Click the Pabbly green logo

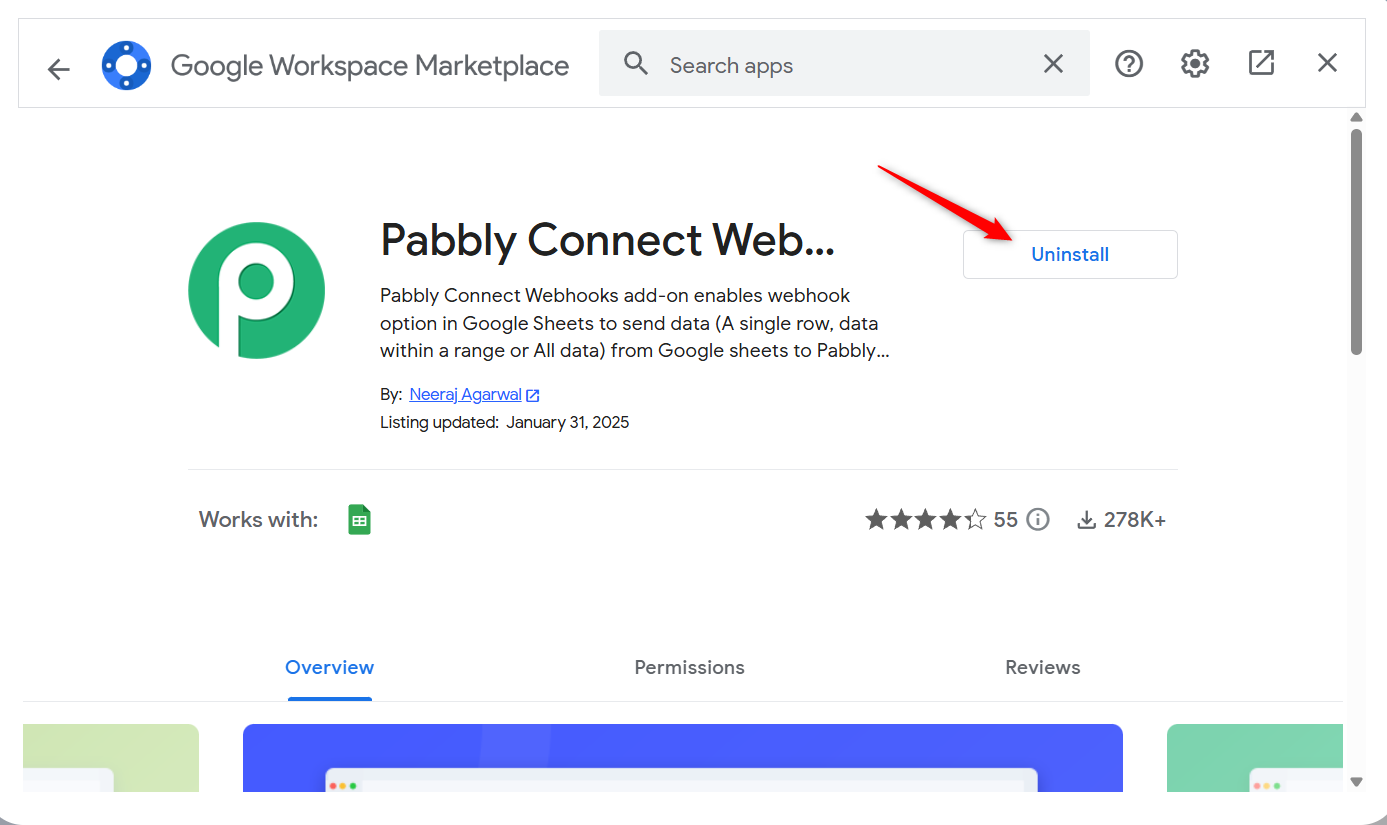257,290
